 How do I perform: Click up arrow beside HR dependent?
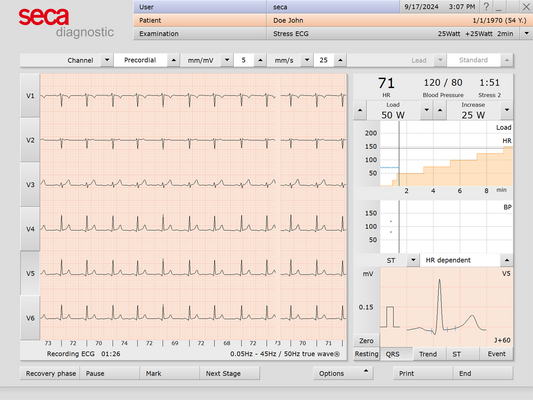click(x=507, y=260)
